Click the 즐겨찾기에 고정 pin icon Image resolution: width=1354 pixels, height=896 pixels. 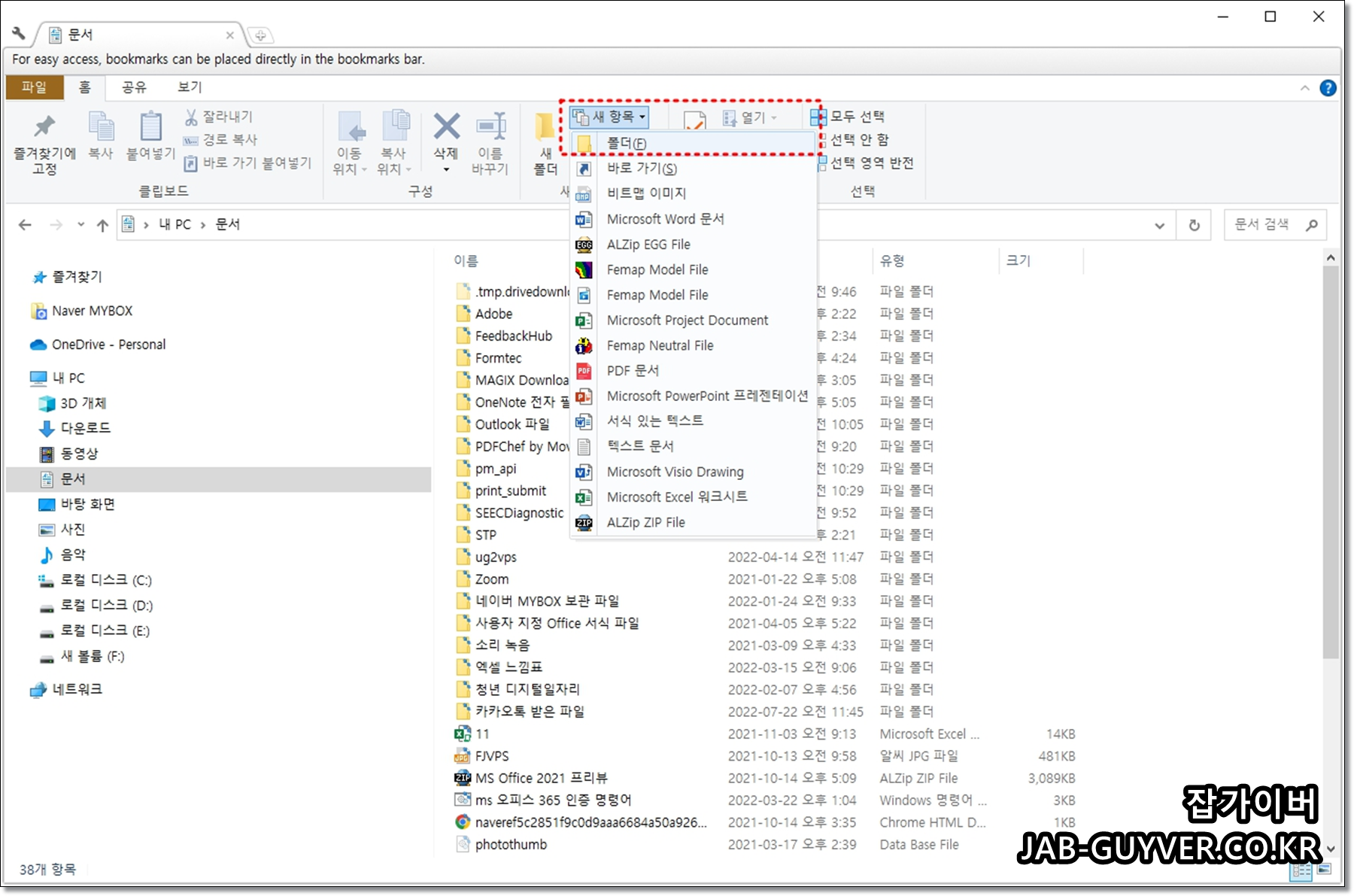click(44, 126)
